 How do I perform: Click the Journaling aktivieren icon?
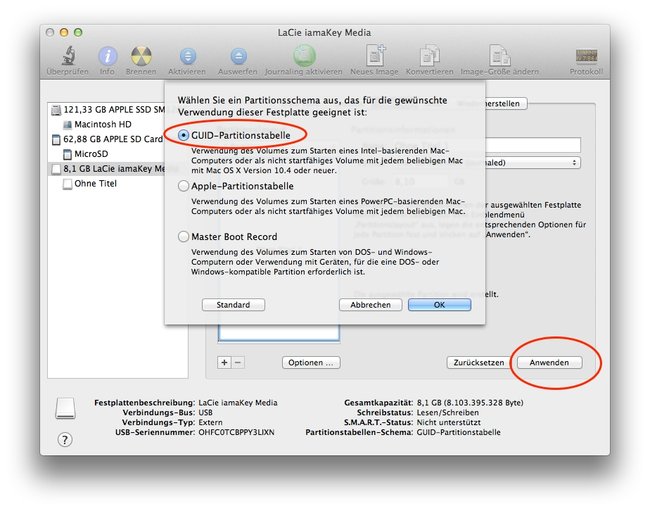click(x=304, y=56)
